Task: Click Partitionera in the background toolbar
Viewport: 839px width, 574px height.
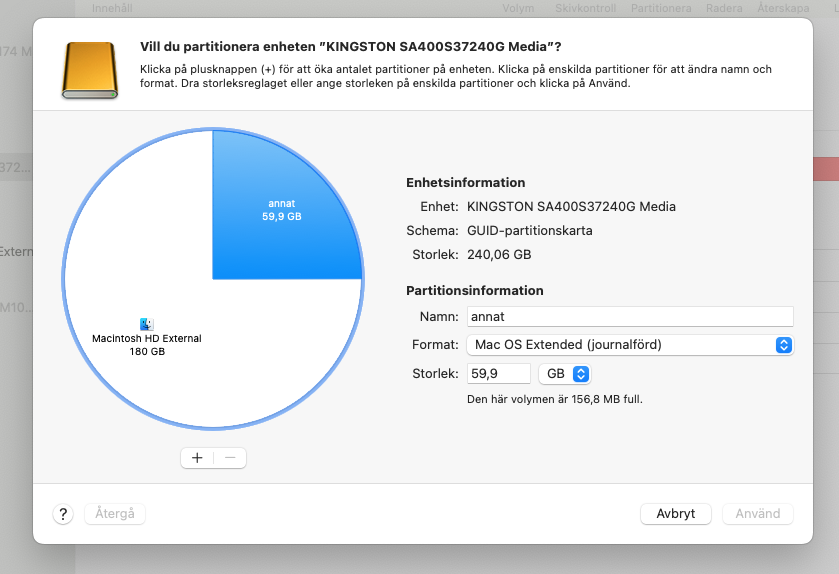Action: click(x=661, y=9)
